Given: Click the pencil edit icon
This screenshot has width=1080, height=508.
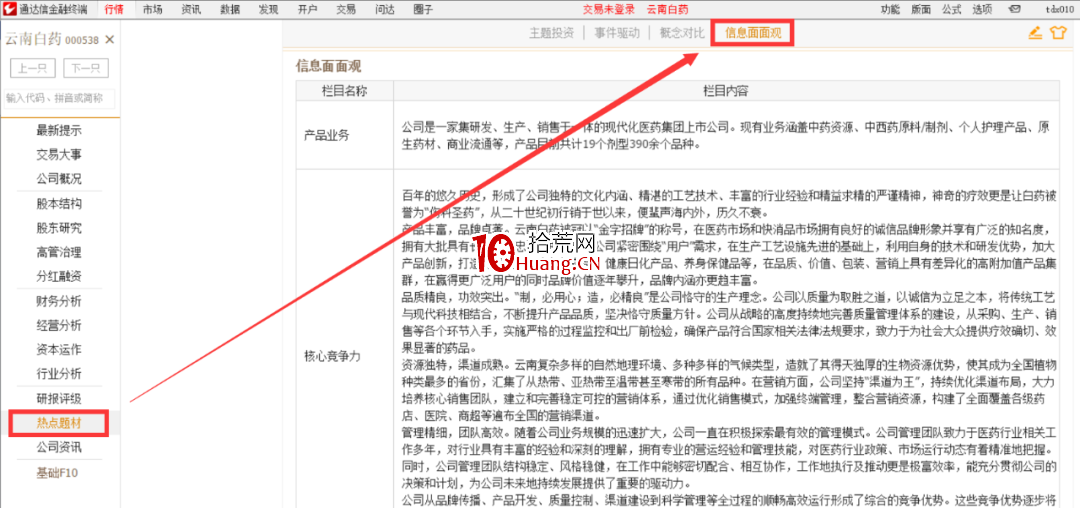Looking at the screenshot, I should [x=1035, y=33].
